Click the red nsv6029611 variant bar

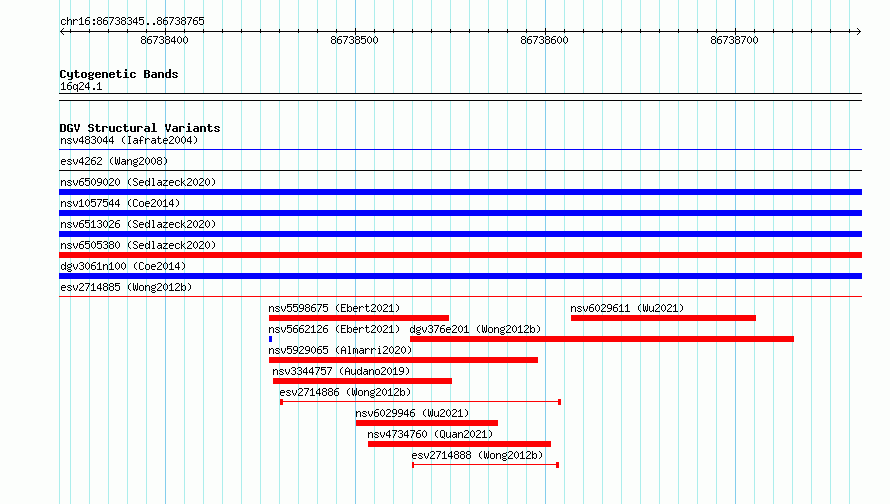click(x=664, y=318)
